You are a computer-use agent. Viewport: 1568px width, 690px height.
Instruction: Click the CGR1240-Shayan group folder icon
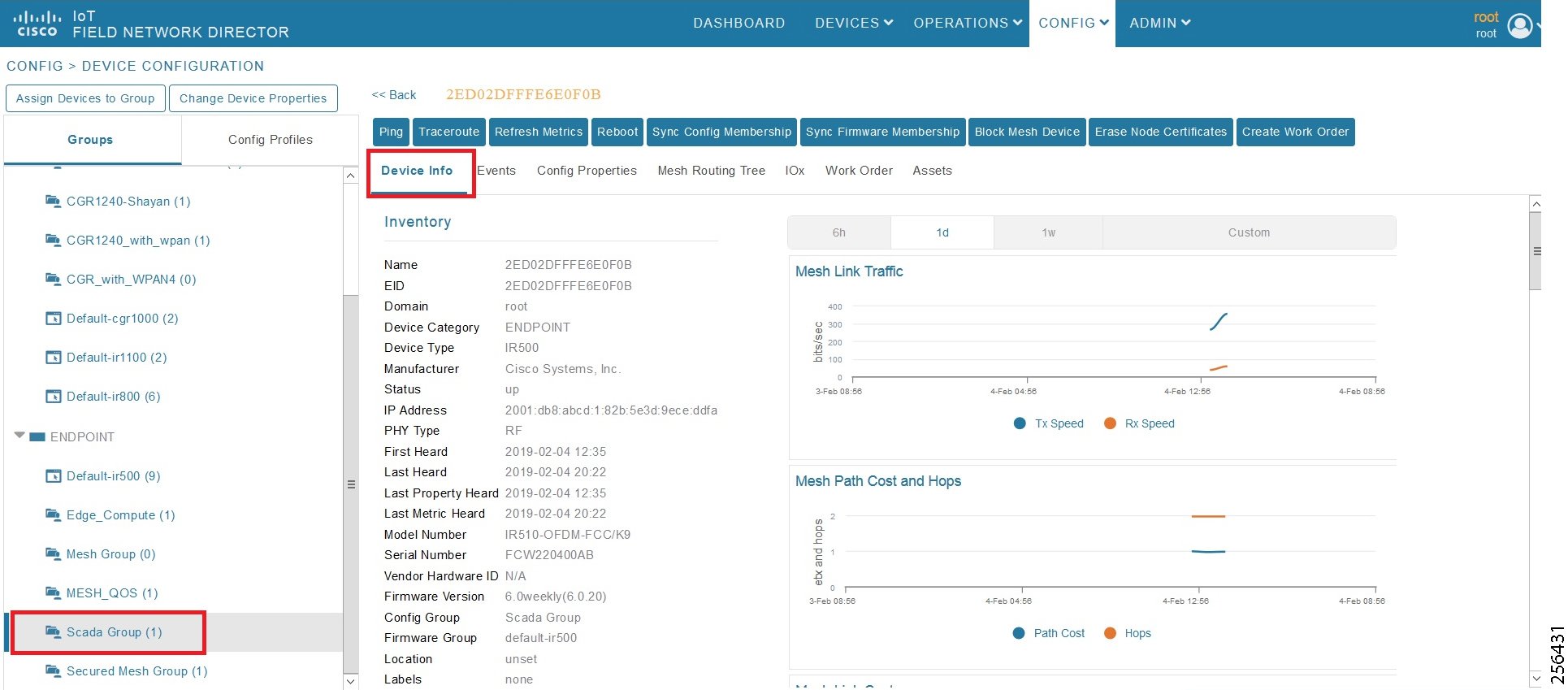pos(54,201)
